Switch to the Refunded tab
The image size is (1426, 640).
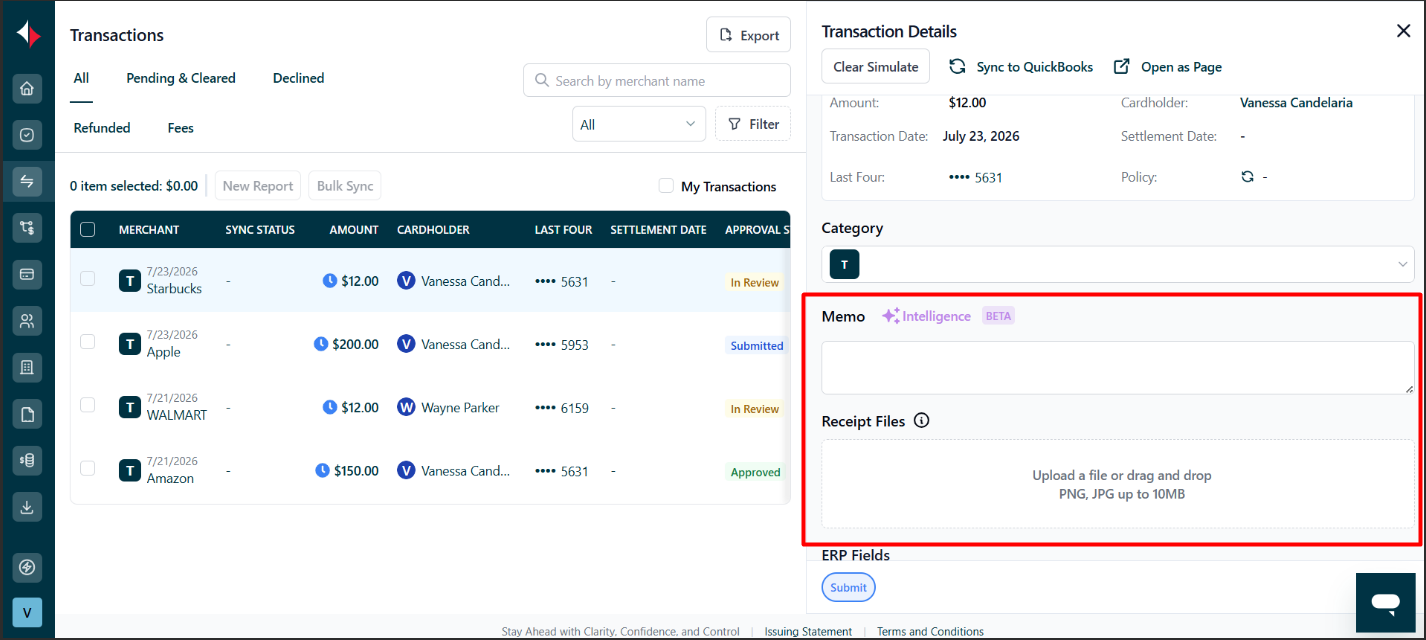(x=102, y=128)
